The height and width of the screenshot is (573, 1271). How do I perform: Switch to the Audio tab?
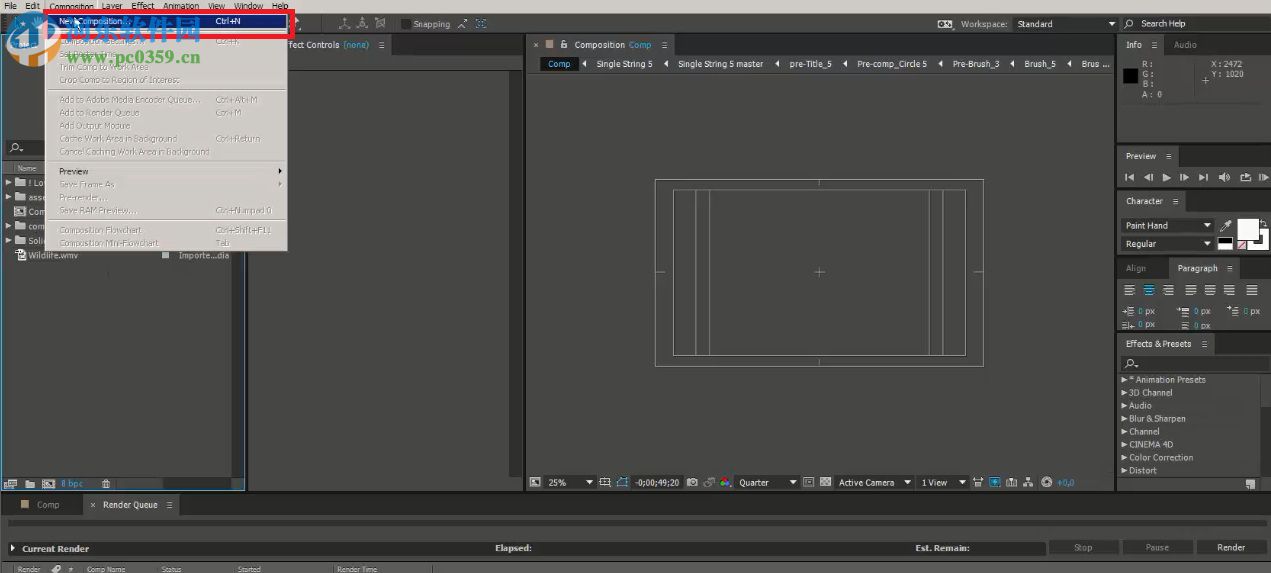click(x=1185, y=45)
